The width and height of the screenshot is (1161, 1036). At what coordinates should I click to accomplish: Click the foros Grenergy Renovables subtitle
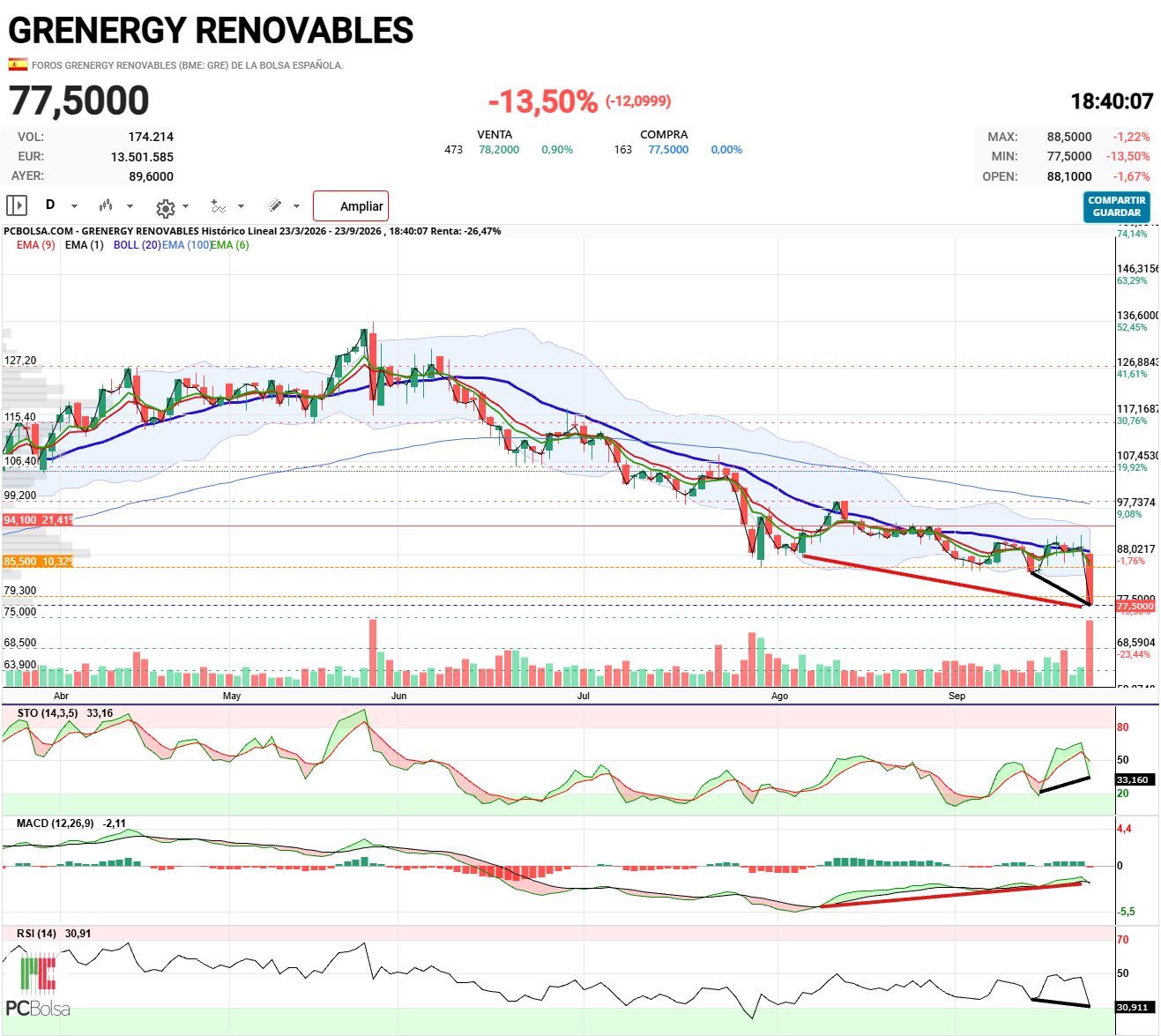[x=187, y=65]
